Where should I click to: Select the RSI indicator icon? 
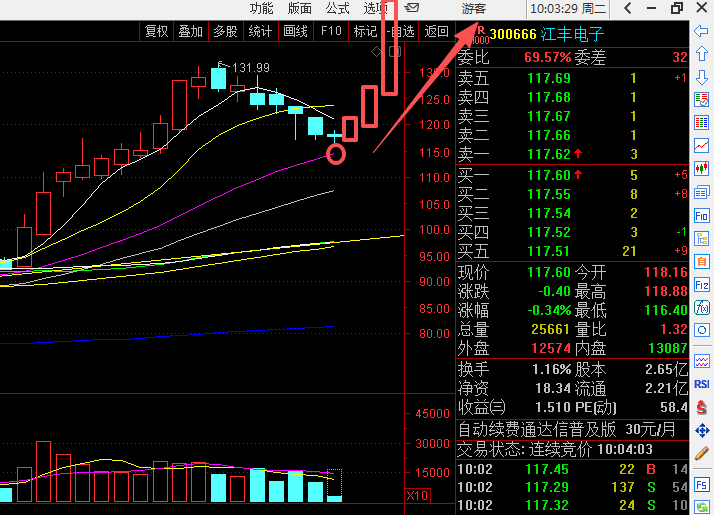[701, 384]
